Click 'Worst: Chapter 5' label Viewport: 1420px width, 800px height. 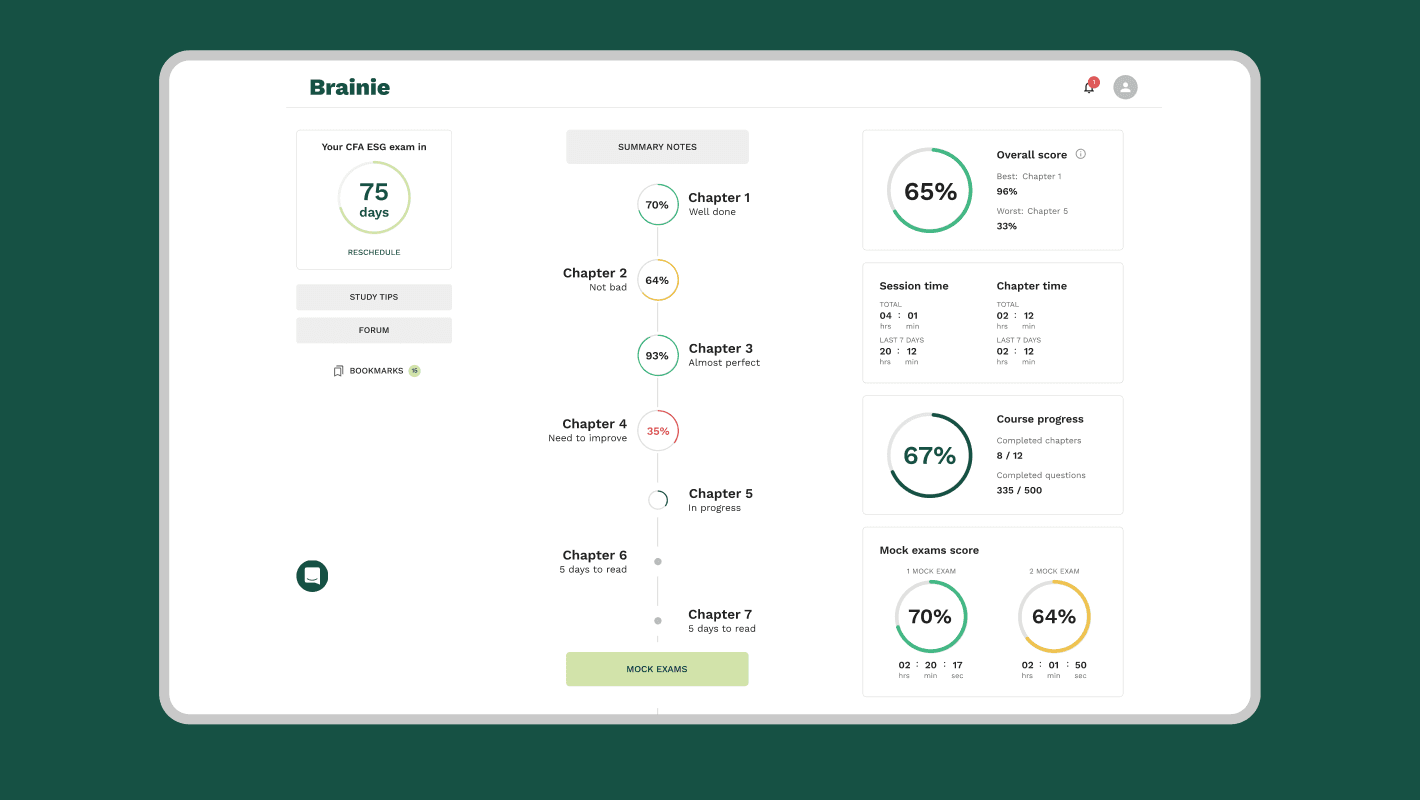coord(1032,211)
